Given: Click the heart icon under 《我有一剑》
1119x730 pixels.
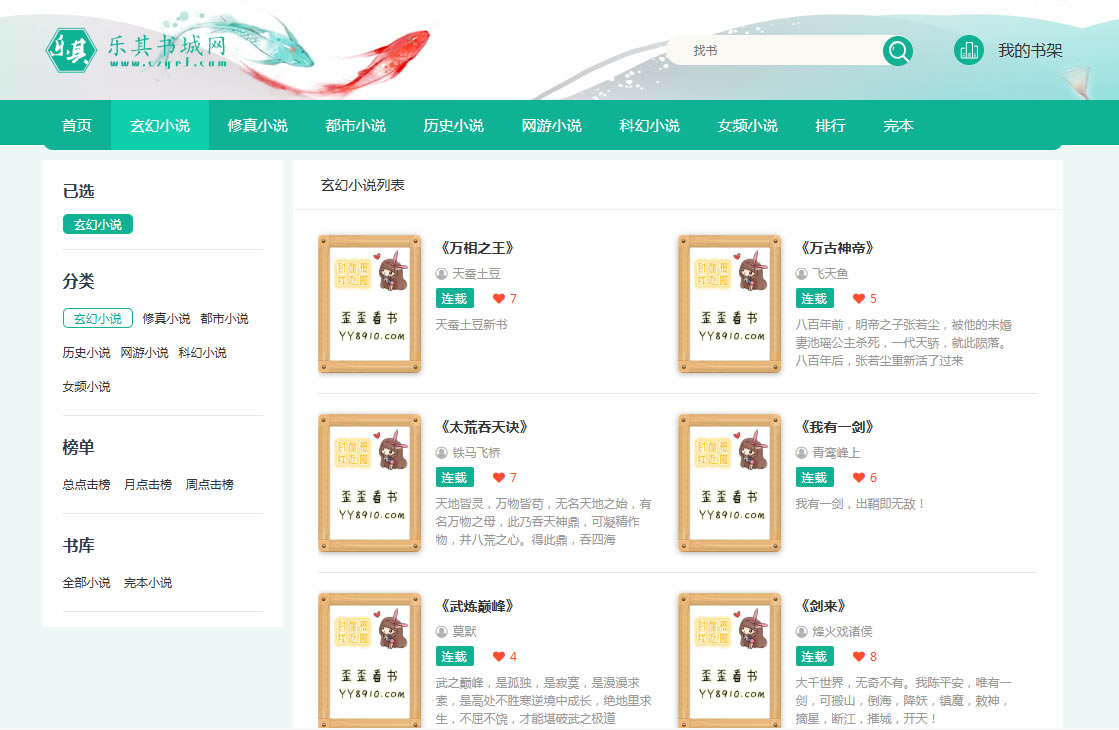Looking at the screenshot, I should 859,478.
